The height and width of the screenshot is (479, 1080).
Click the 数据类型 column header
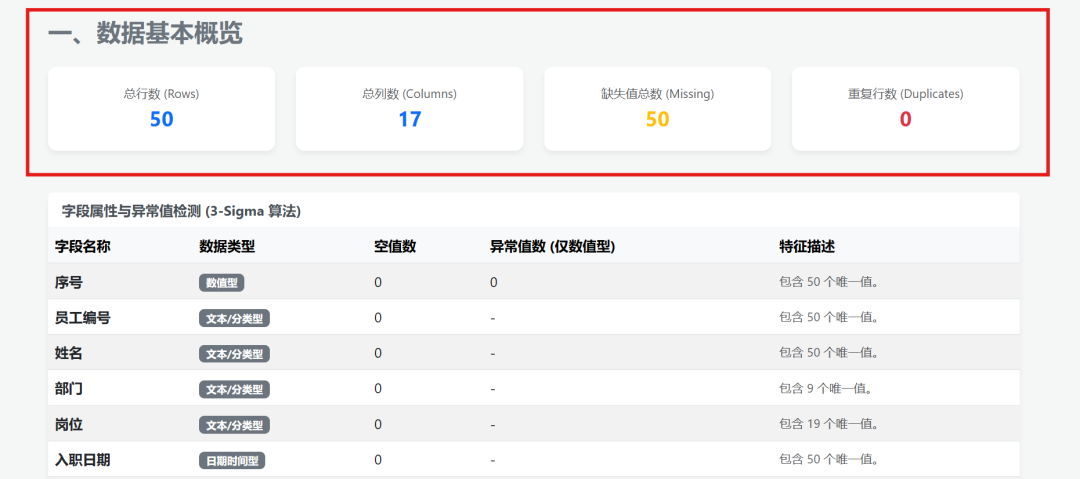[227, 247]
